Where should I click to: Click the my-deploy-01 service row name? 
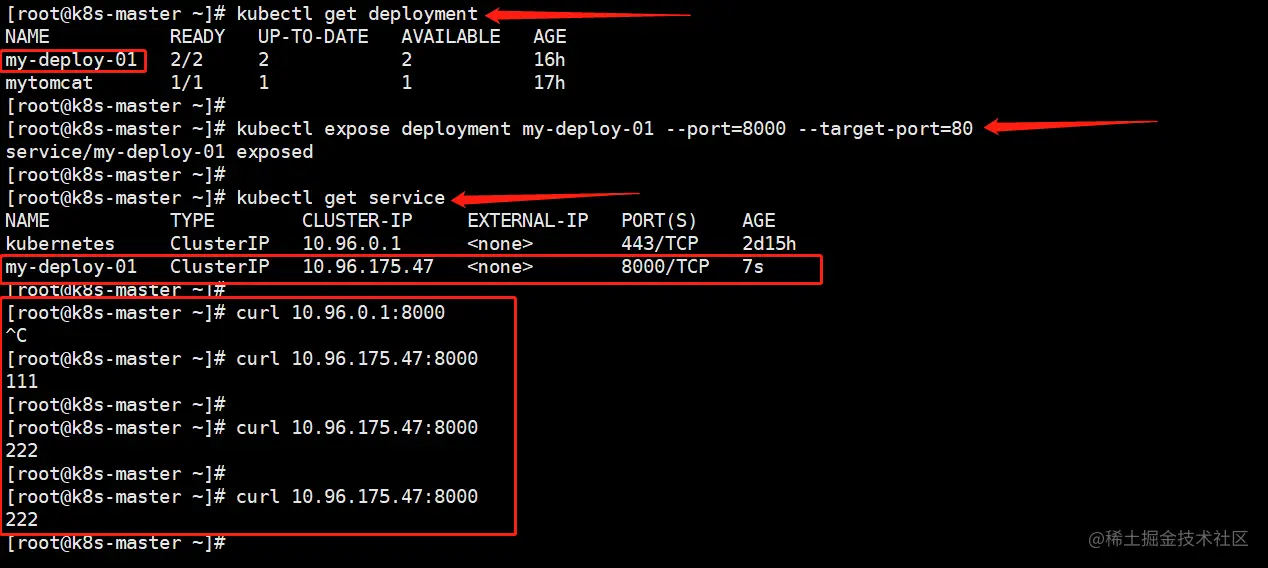pyautogui.click(x=71, y=267)
